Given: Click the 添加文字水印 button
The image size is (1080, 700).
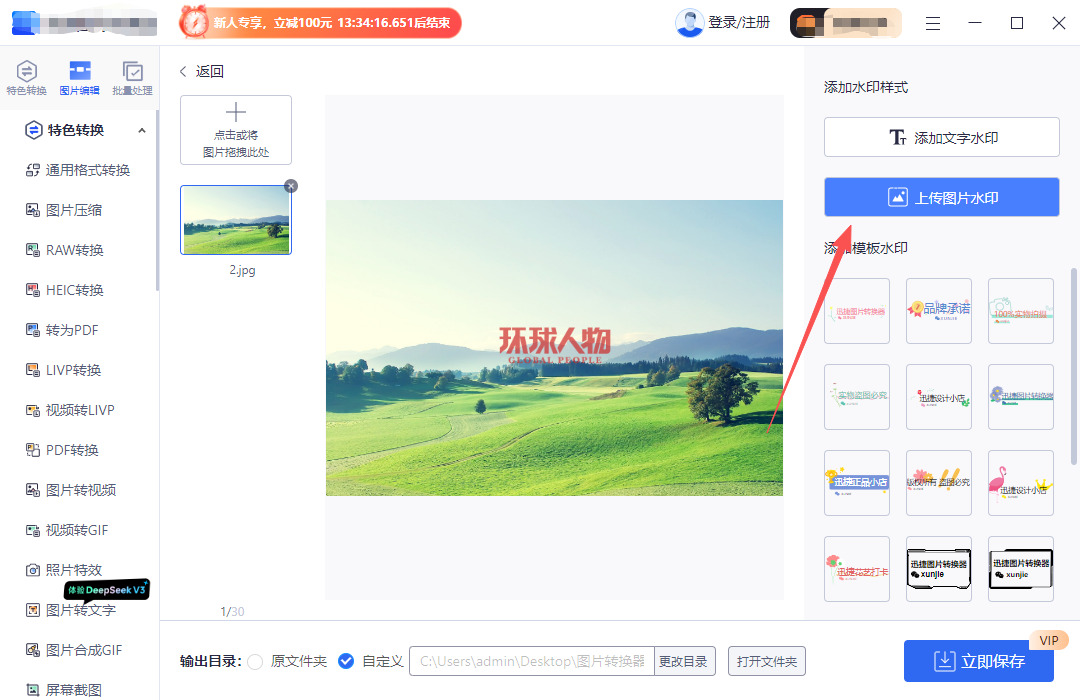Looking at the screenshot, I should [942, 137].
